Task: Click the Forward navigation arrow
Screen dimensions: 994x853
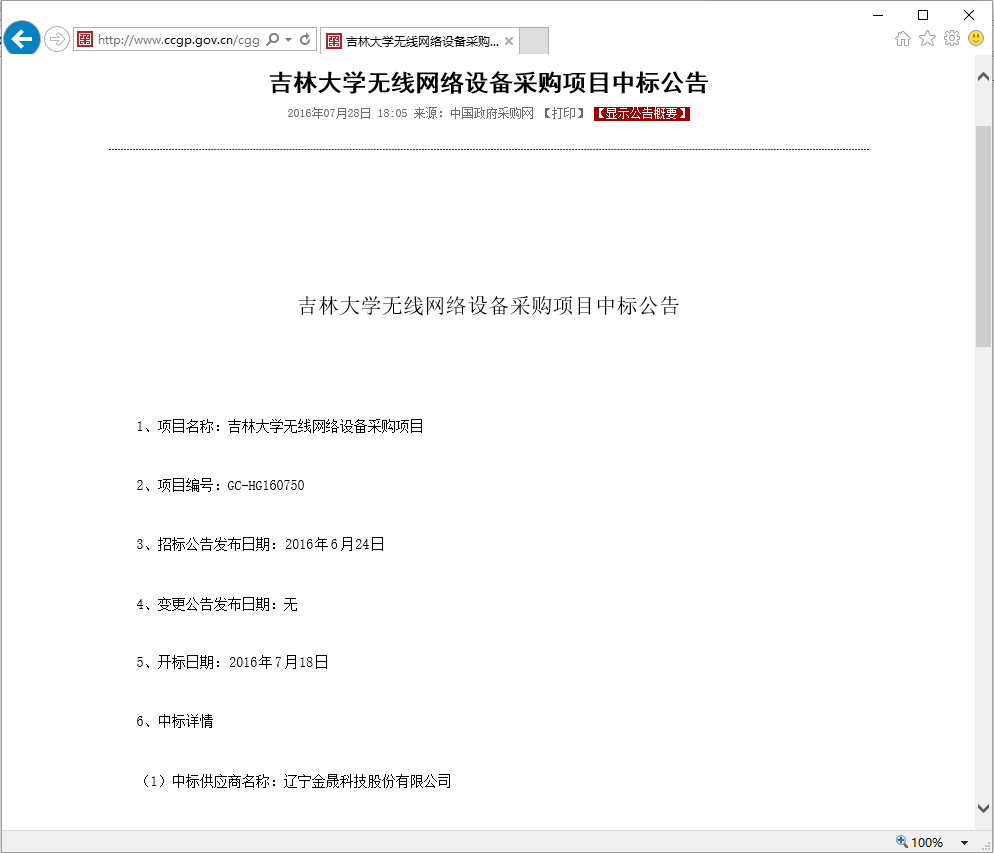Action: [57, 40]
